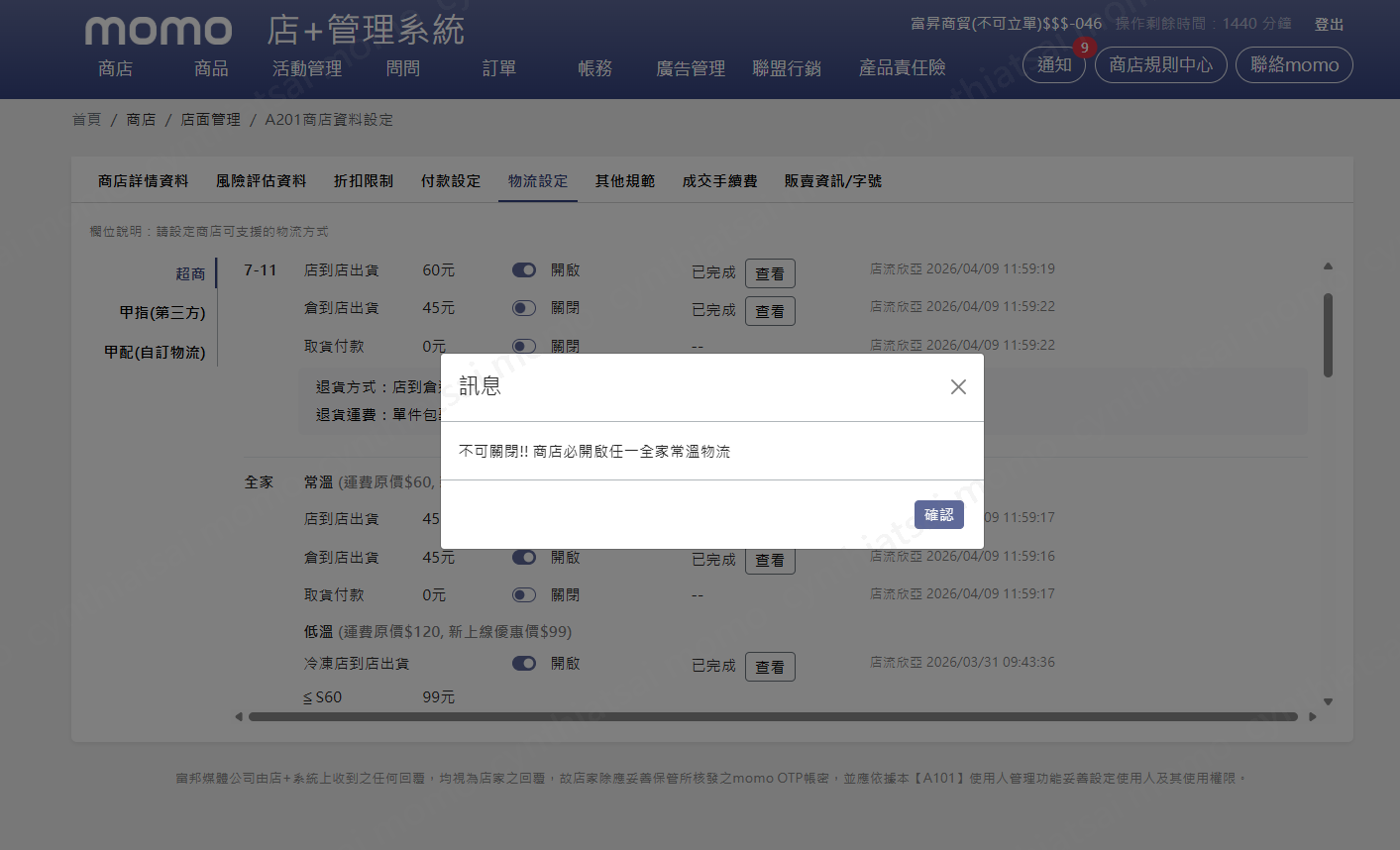Click the 99元 fee in the ≦S60 row
This screenshot has width=1400, height=850.
click(439, 697)
